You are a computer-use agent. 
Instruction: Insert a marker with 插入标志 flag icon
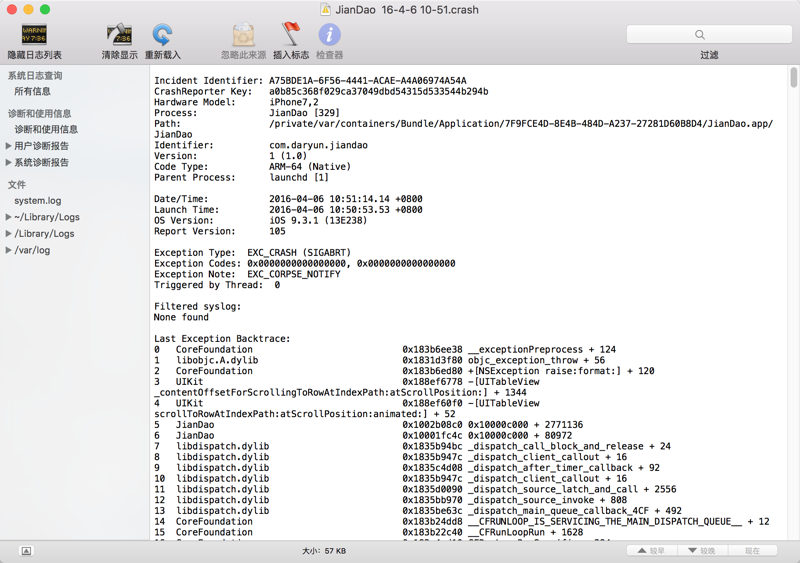click(291, 34)
